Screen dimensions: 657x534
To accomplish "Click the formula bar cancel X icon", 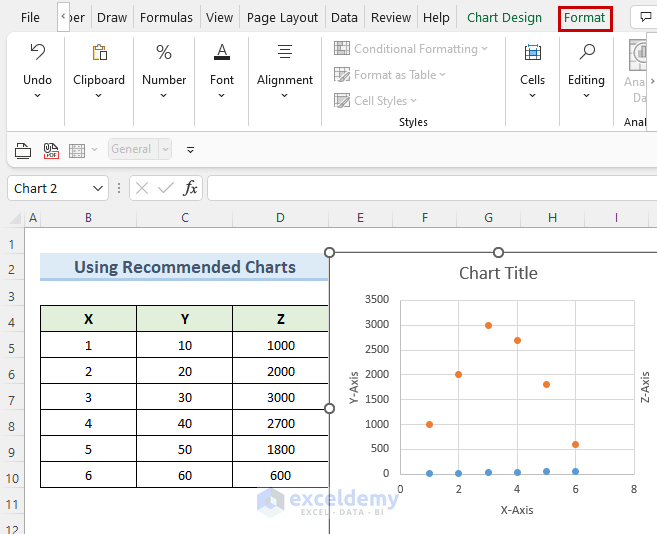I will (142, 188).
